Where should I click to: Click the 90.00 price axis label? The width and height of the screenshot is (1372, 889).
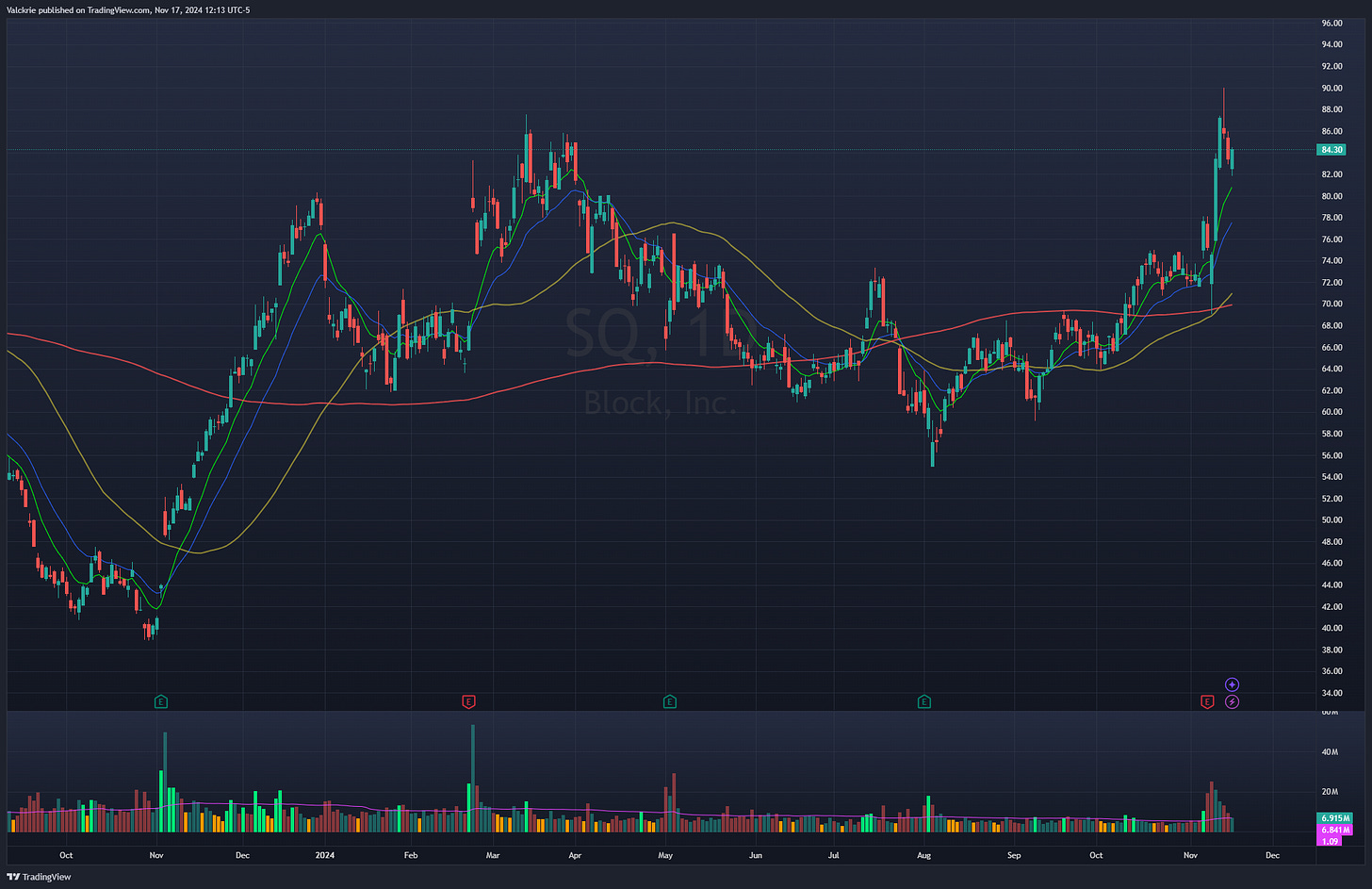click(1331, 88)
